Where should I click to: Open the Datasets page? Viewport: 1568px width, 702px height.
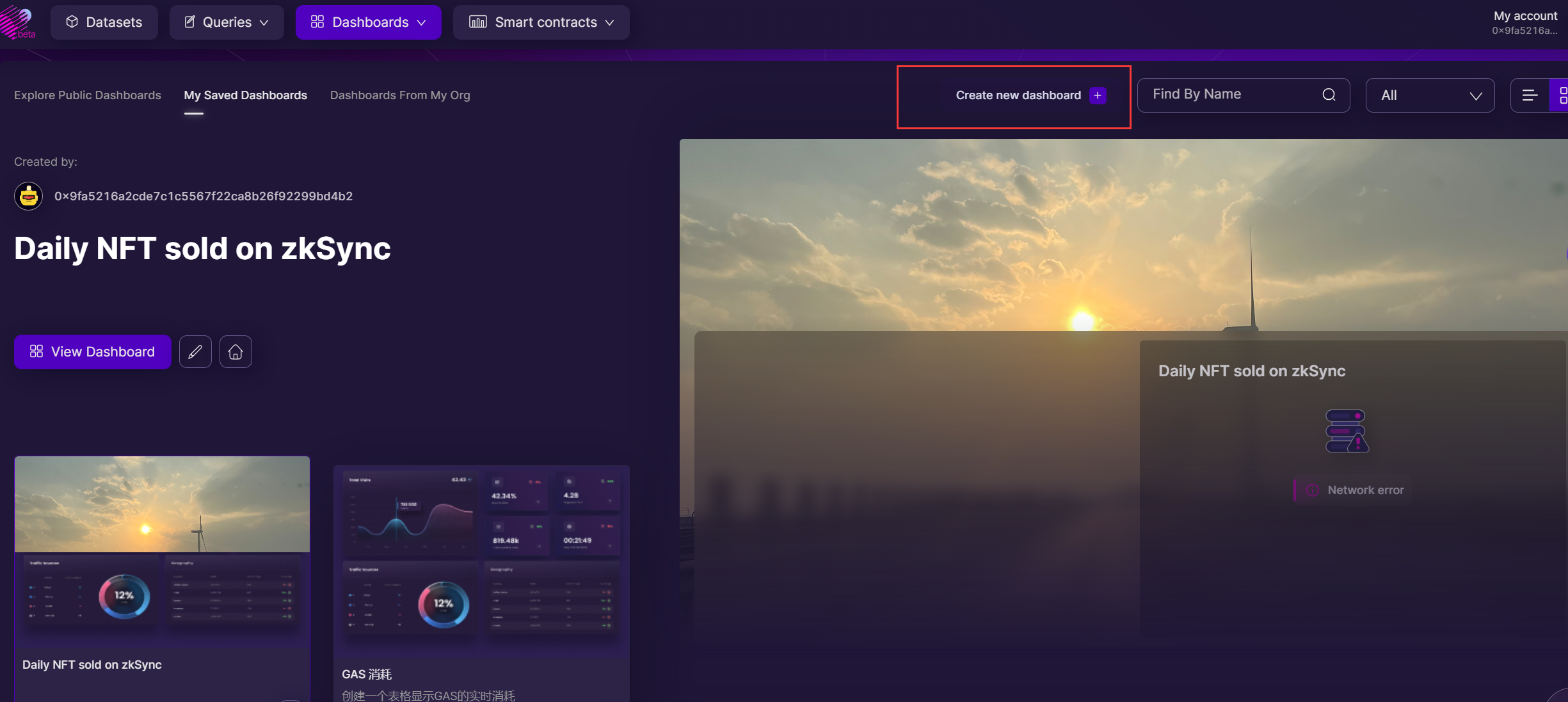point(104,22)
